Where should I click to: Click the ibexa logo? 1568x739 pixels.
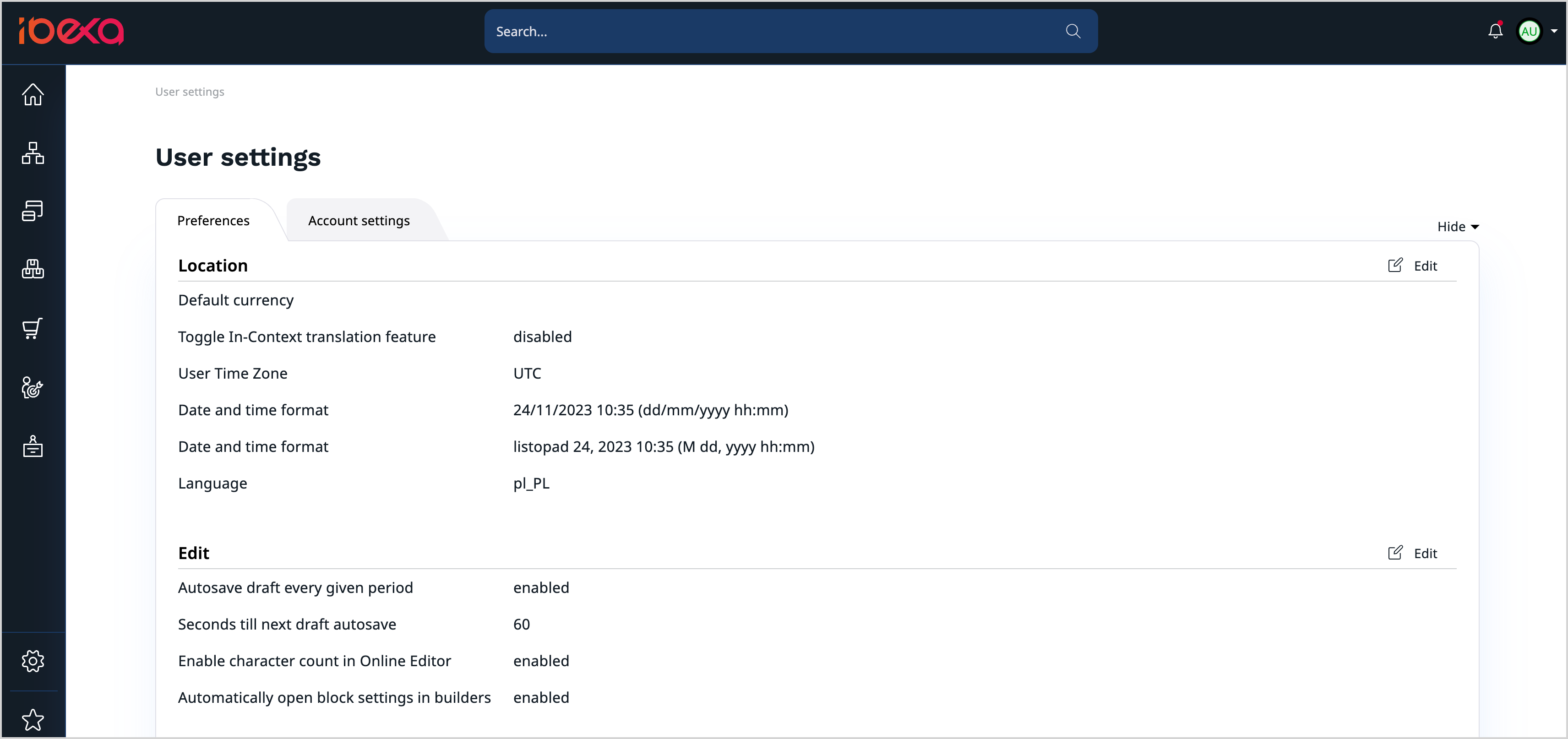[x=71, y=31]
